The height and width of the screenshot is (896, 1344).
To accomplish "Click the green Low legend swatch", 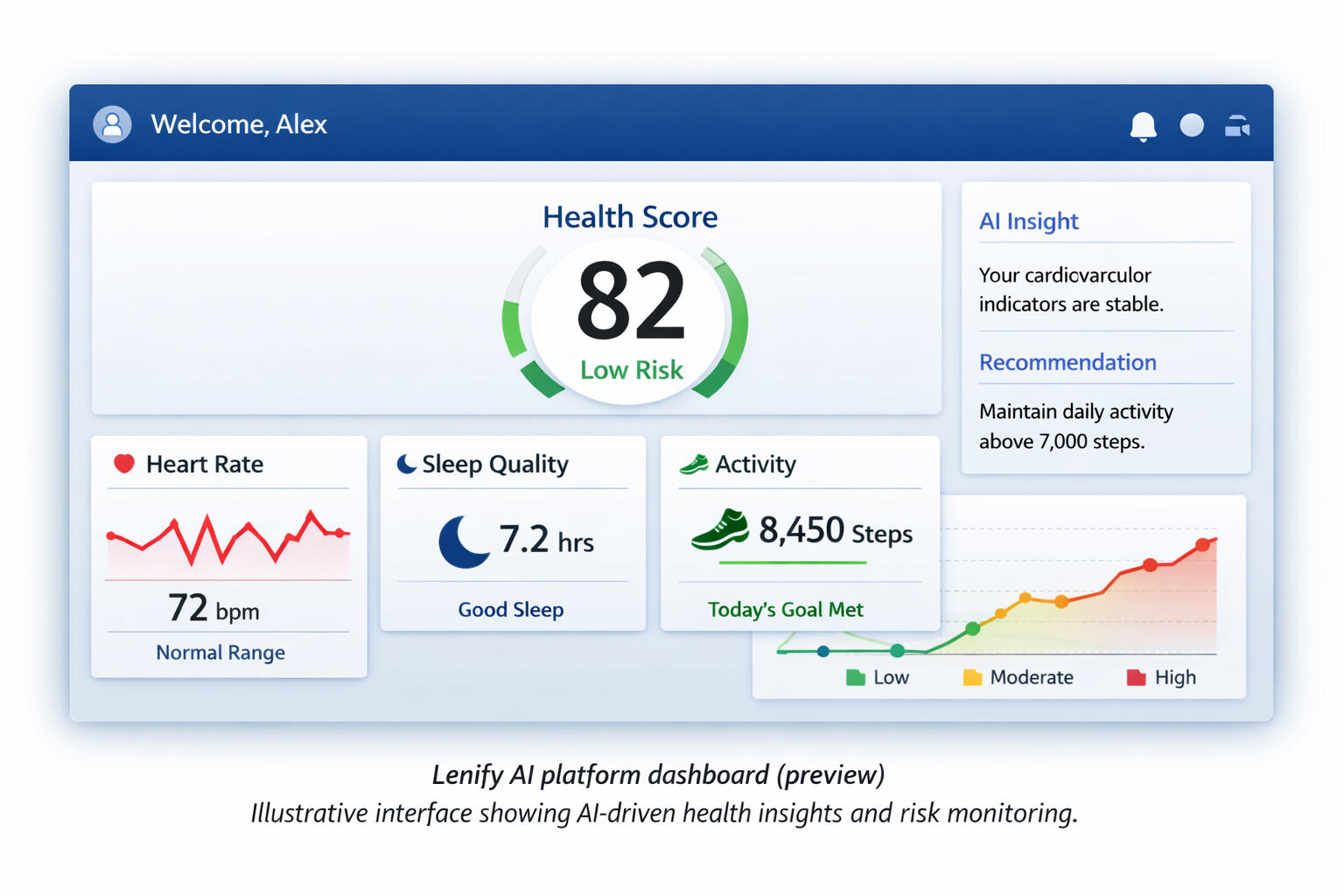I will (855, 677).
